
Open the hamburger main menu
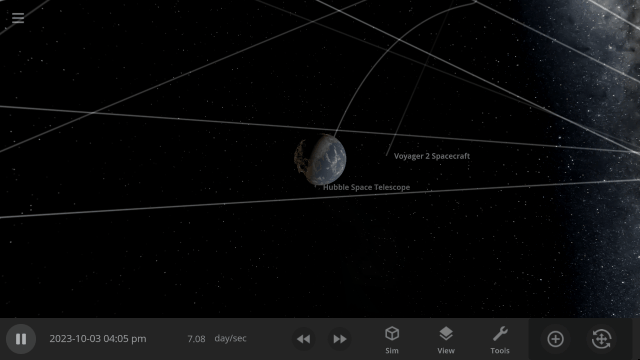(18, 18)
